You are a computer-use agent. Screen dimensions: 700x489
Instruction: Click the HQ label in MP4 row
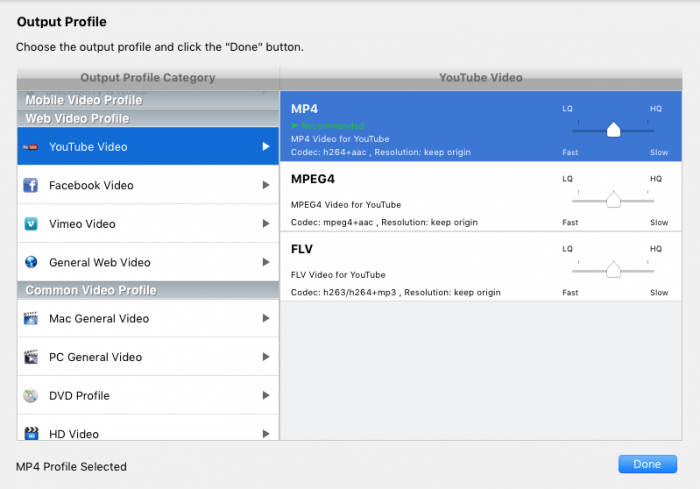(x=656, y=109)
